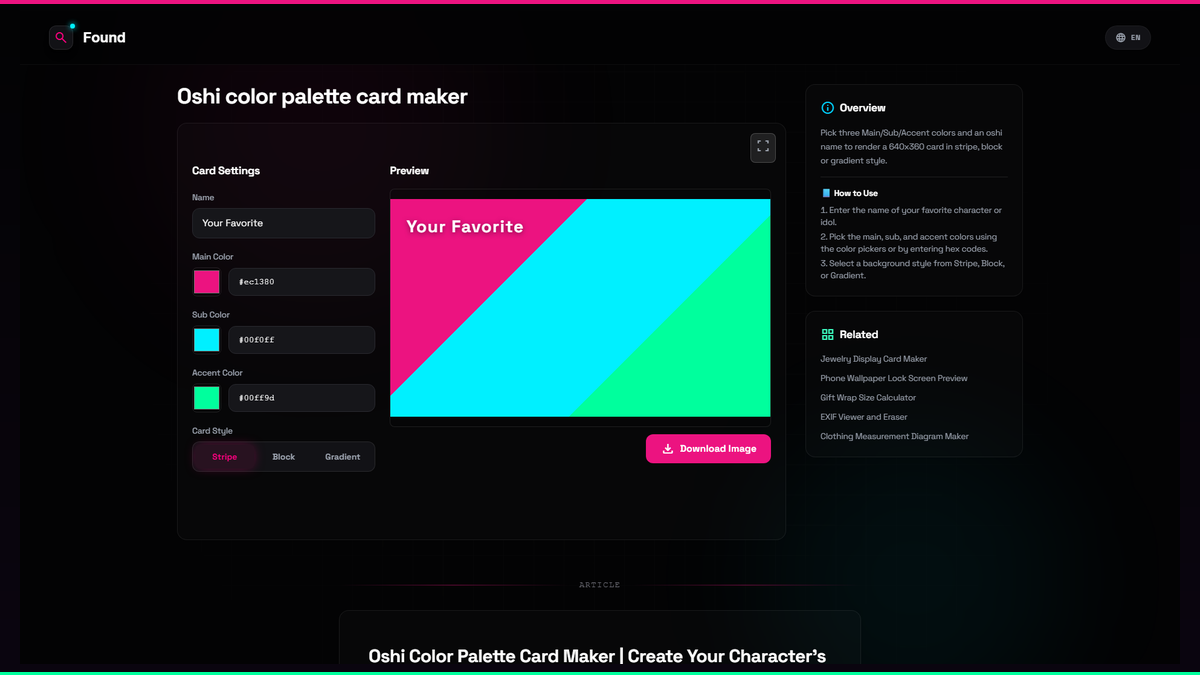1200x675 pixels.
Task: Open Gift Wrap Size Calculator link
Action: [870, 398]
